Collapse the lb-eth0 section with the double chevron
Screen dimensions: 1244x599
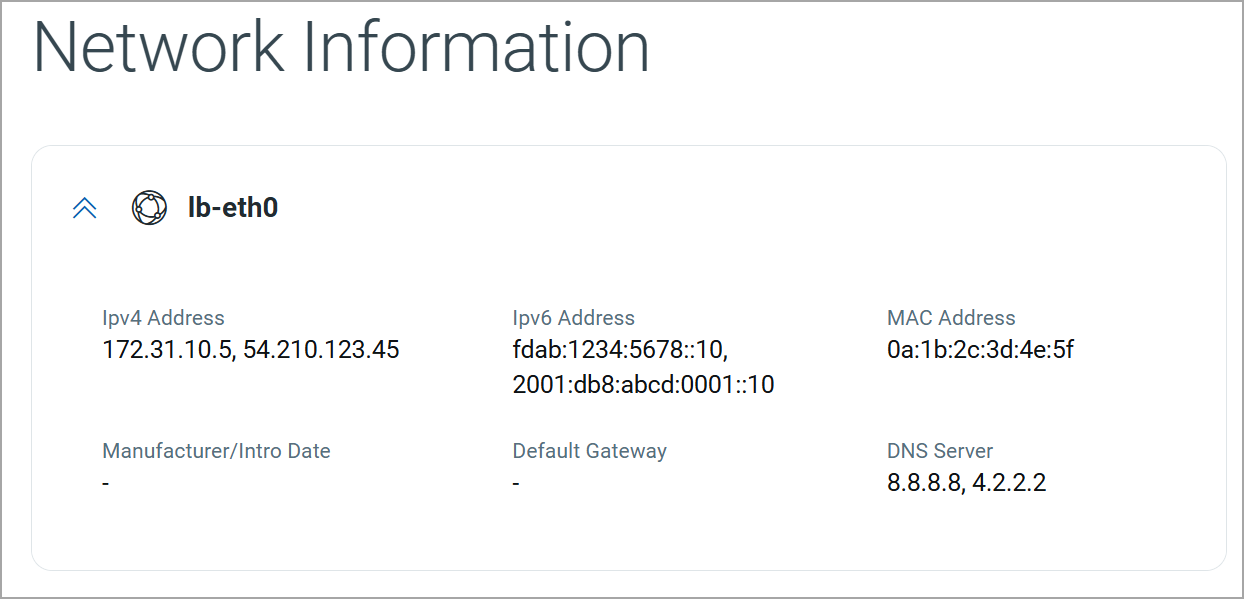click(x=85, y=208)
